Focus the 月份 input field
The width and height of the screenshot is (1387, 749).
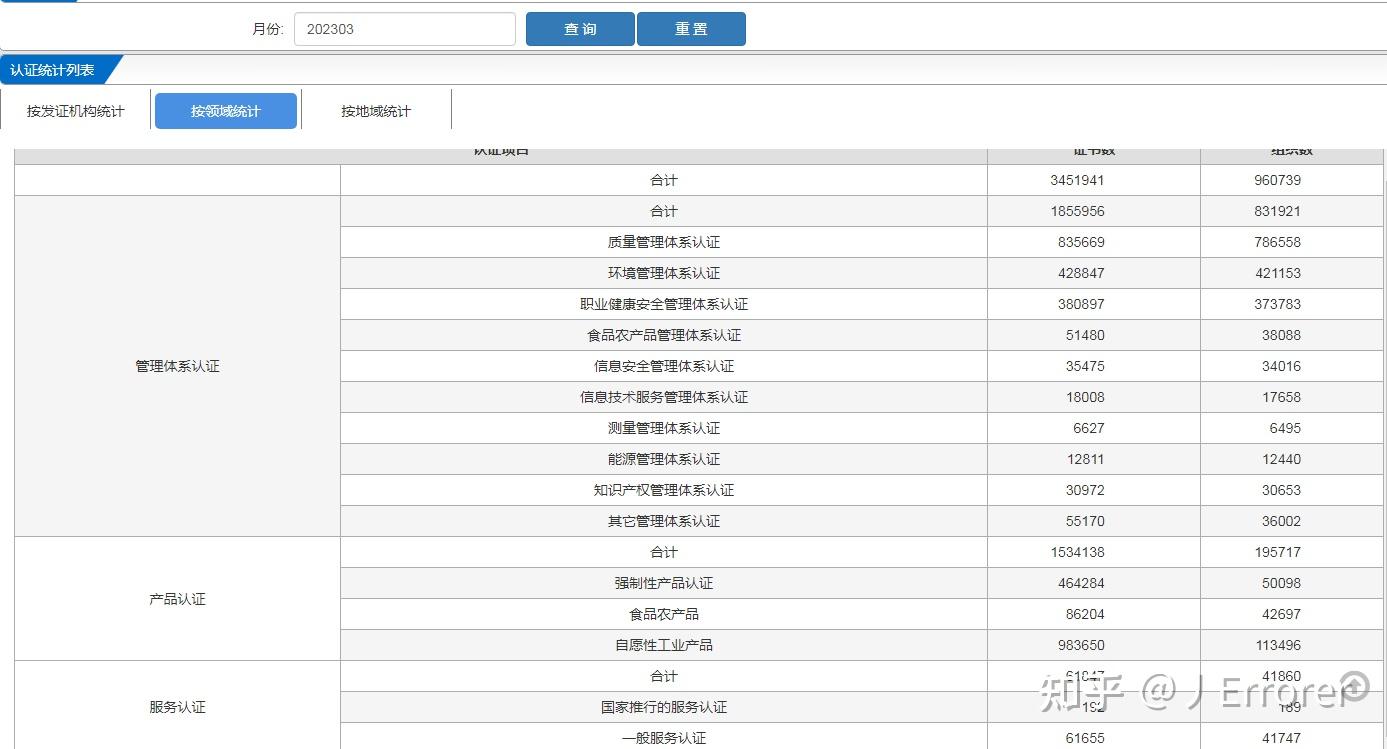[405, 29]
